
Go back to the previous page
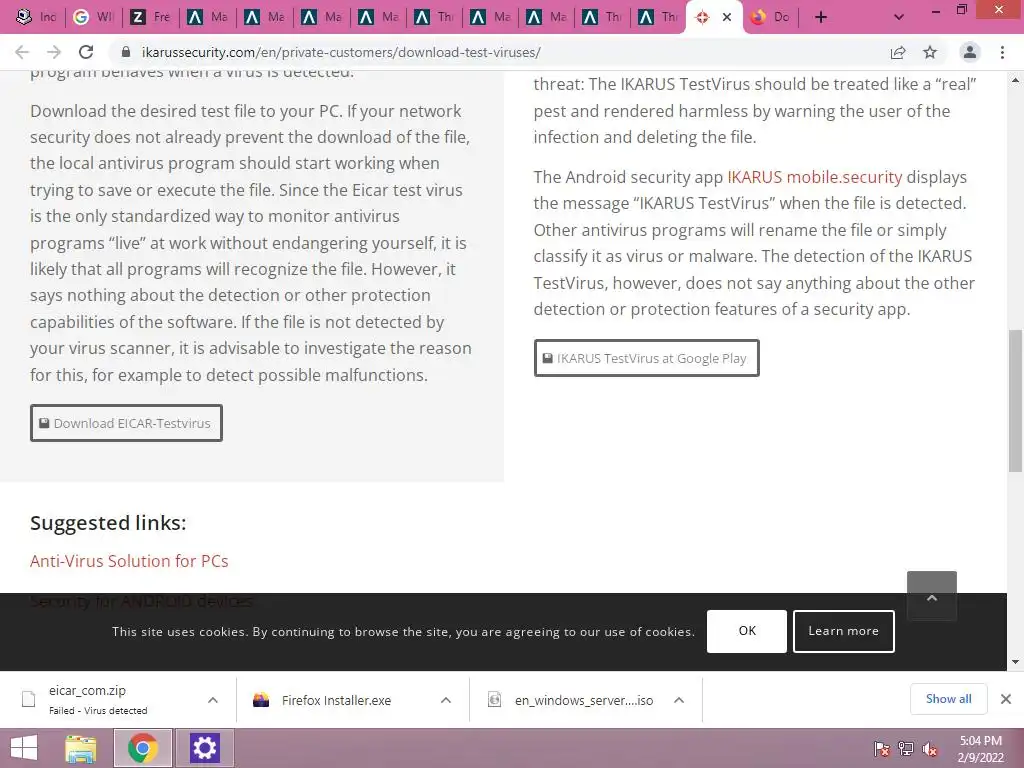22,52
